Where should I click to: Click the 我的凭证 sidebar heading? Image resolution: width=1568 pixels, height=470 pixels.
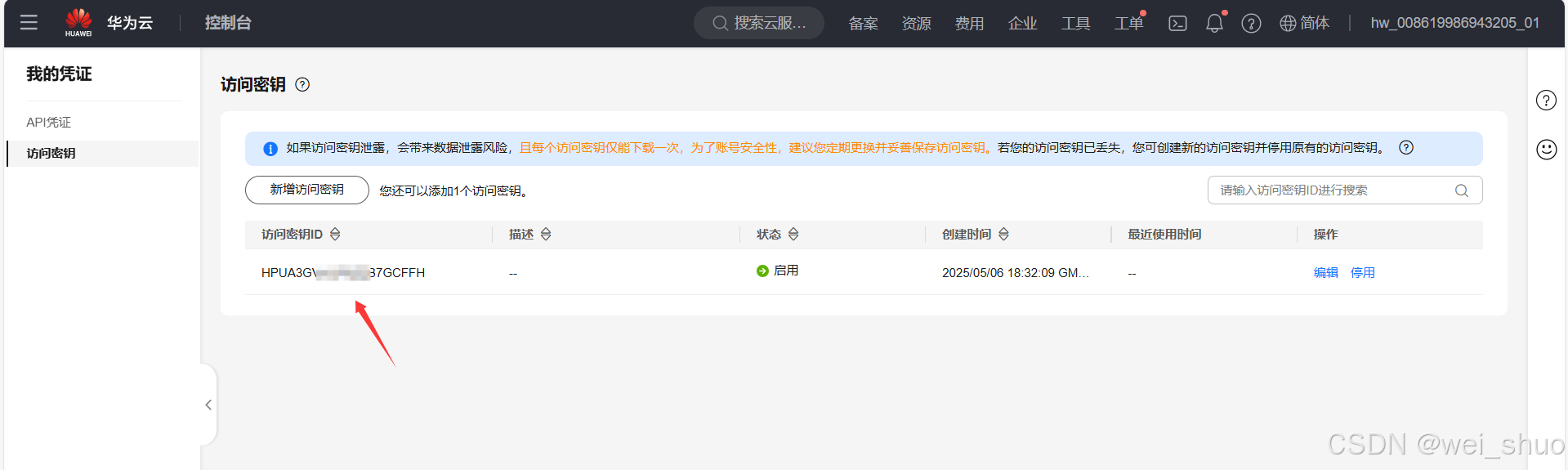point(59,74)
